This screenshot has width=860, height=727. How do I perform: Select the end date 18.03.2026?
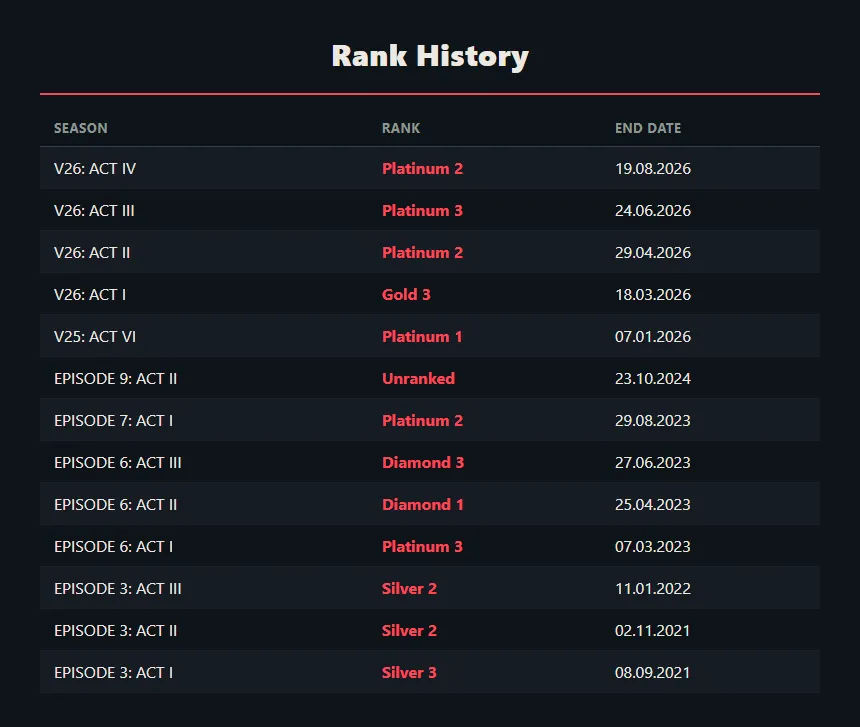tap(653, 294)
